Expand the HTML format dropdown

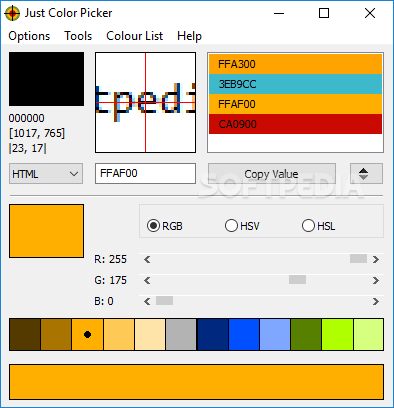point(46,174)
